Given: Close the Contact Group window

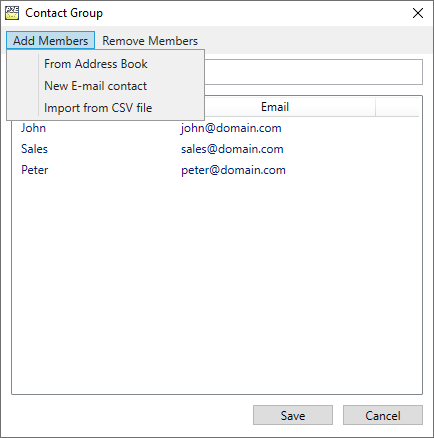Looking at the screenshot, I should 418,13.
